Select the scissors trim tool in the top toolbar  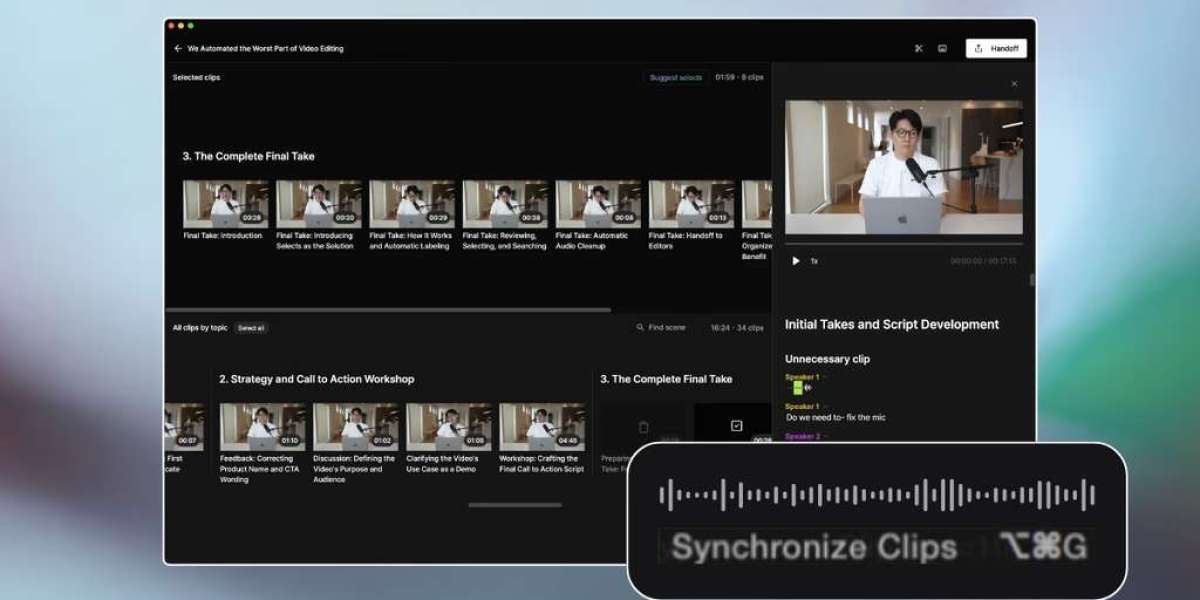[x=918, y=48]
